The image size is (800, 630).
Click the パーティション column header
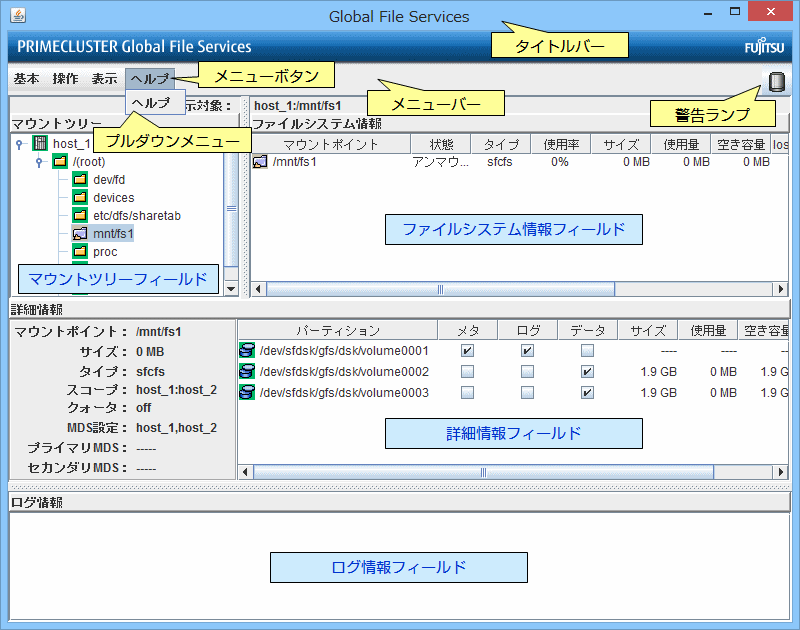[x=338, y=331]
